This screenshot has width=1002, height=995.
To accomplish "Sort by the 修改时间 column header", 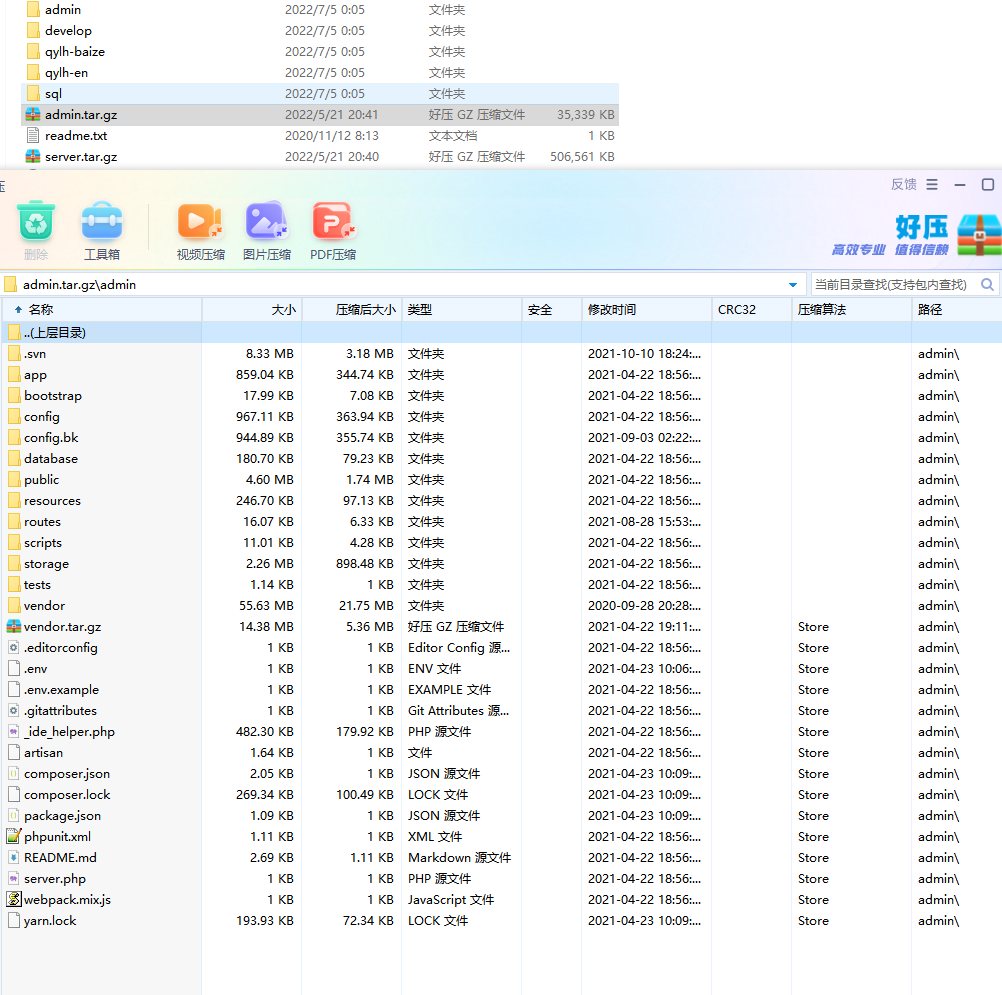I will [612, 310].
